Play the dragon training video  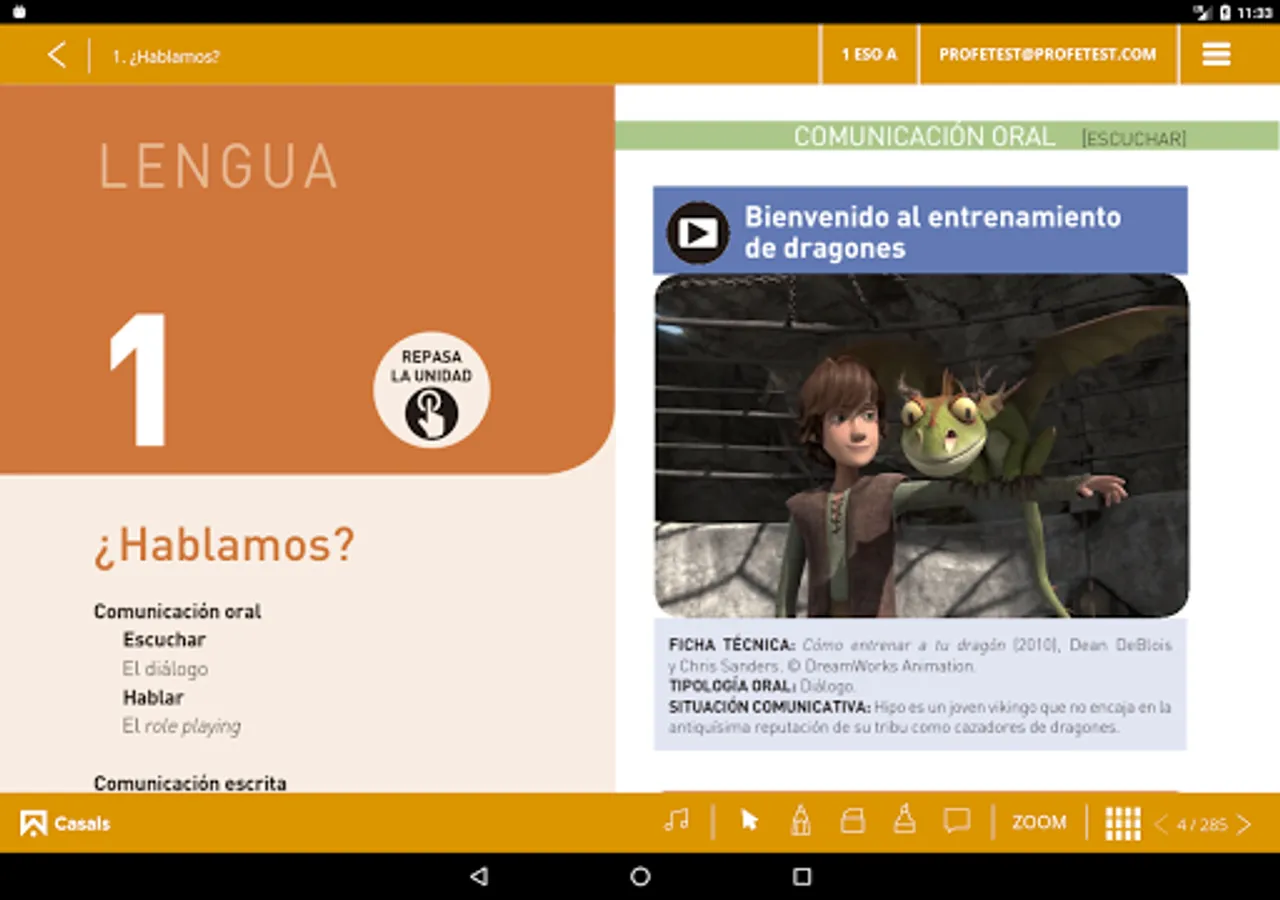[x=698, y=233]
